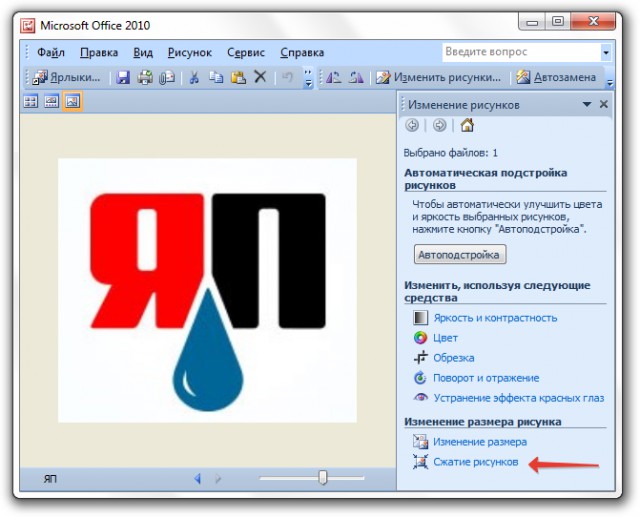Click the task pane Back arrow
640x517 pixels.
412,125
